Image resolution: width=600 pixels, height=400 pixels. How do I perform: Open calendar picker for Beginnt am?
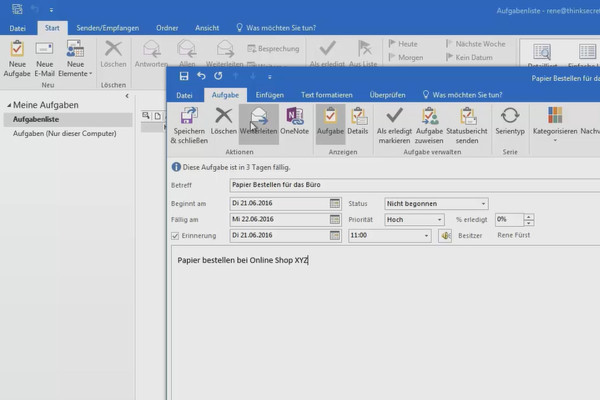click(335, 203)
